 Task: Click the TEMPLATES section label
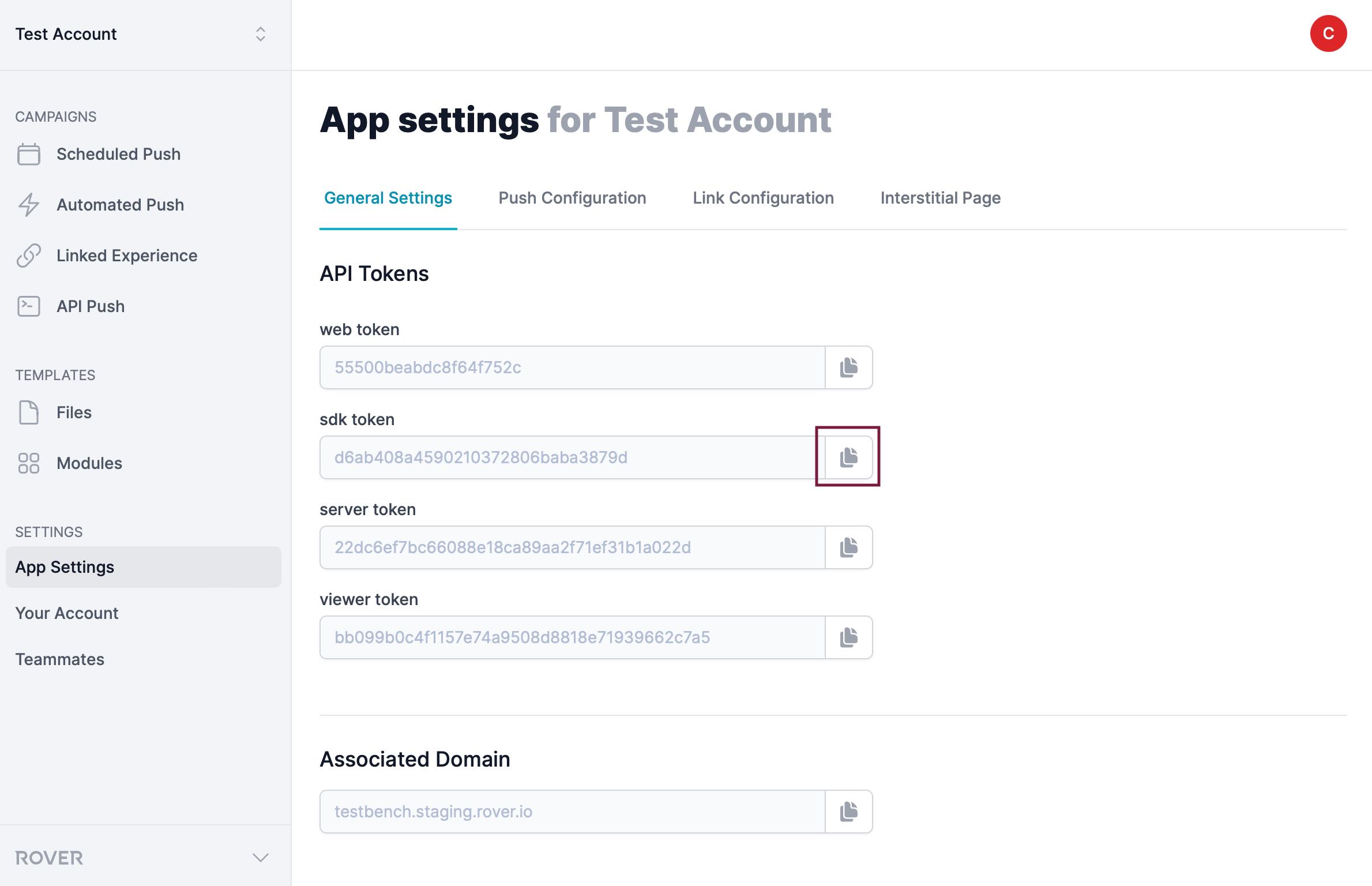[55, 375]
